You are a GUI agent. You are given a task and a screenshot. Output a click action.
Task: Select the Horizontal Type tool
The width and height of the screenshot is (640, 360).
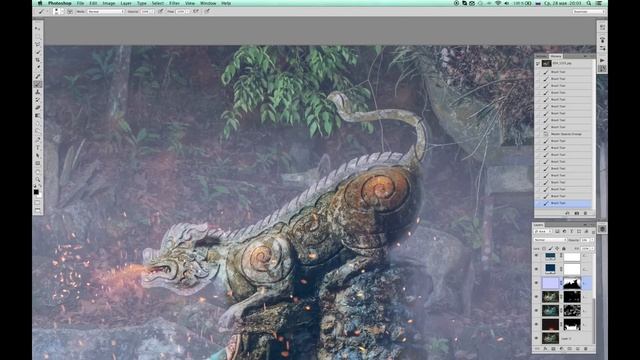38,147
